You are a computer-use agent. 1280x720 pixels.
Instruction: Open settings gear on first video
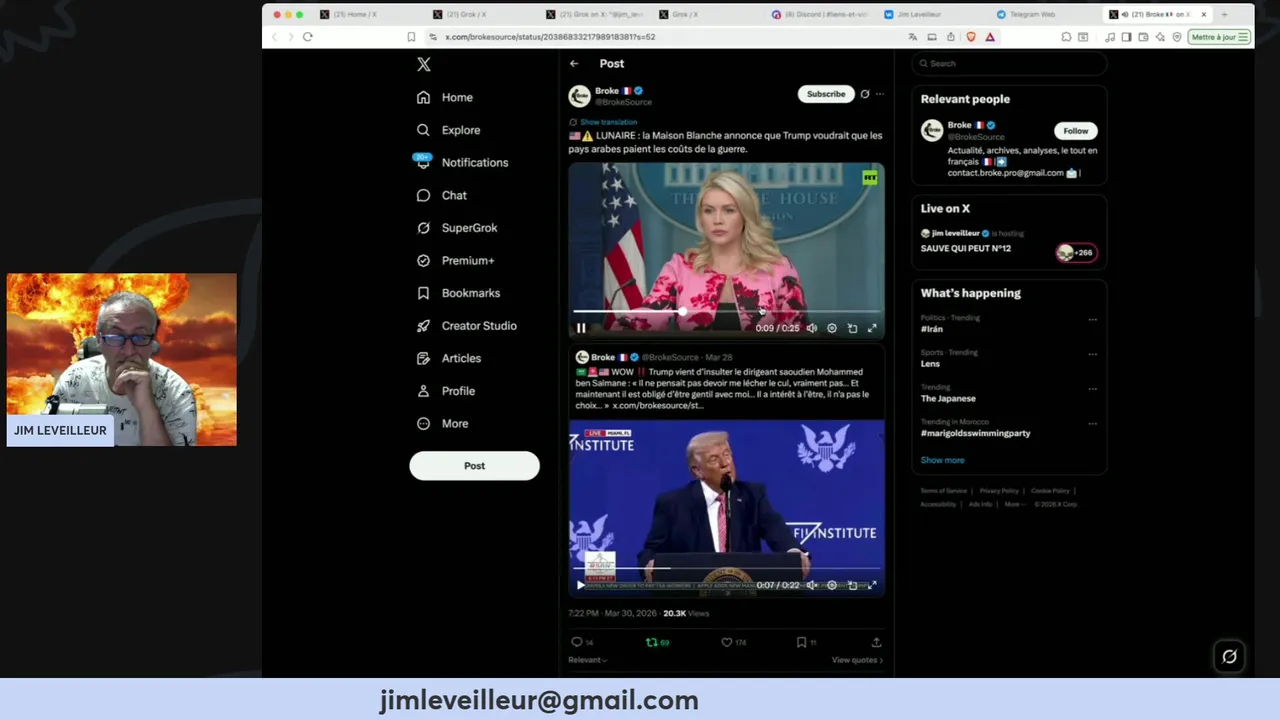point(832,328)
